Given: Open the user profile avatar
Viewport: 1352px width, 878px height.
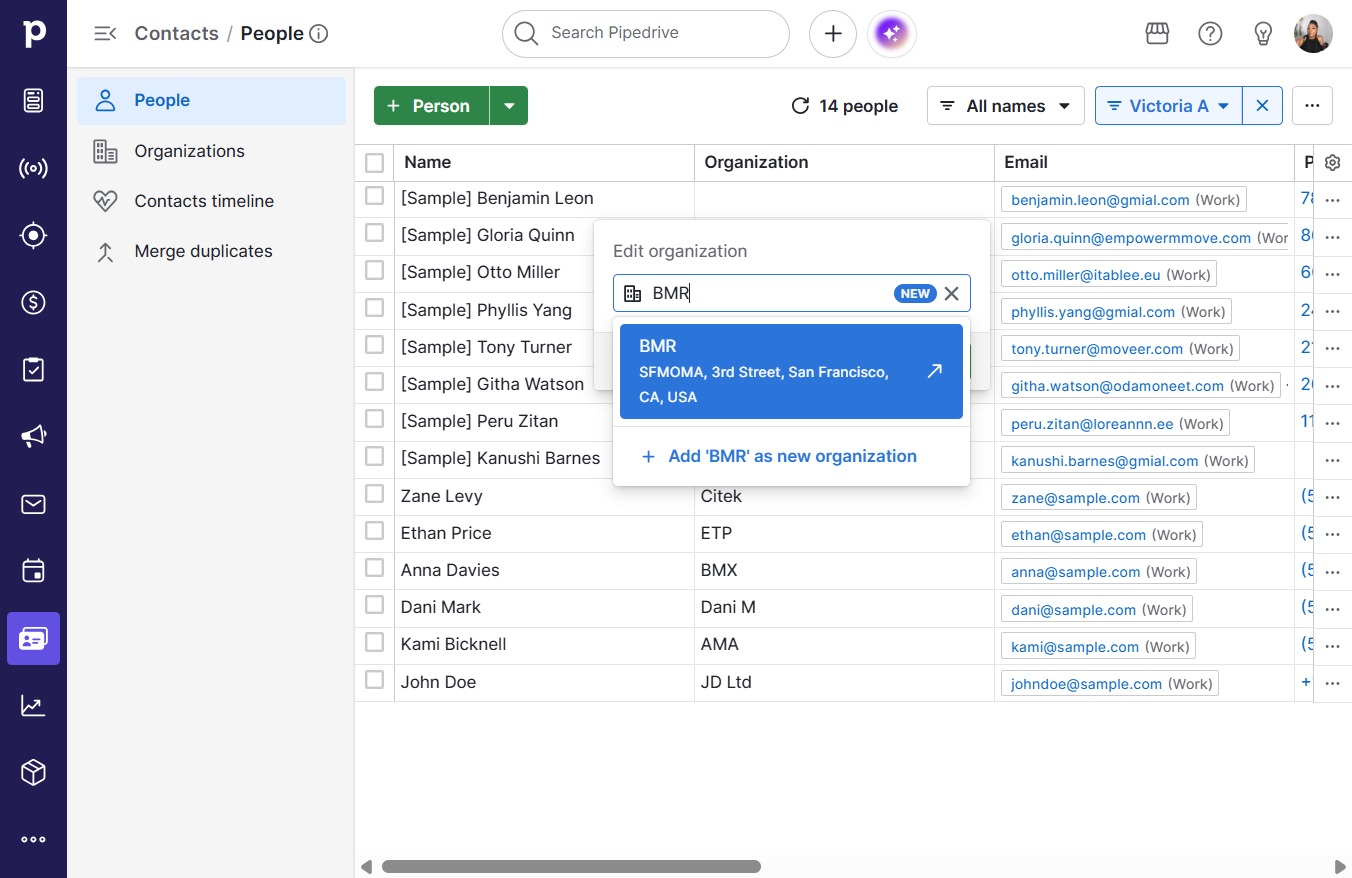Looking at the screenshot, I should pos(1313,33).
